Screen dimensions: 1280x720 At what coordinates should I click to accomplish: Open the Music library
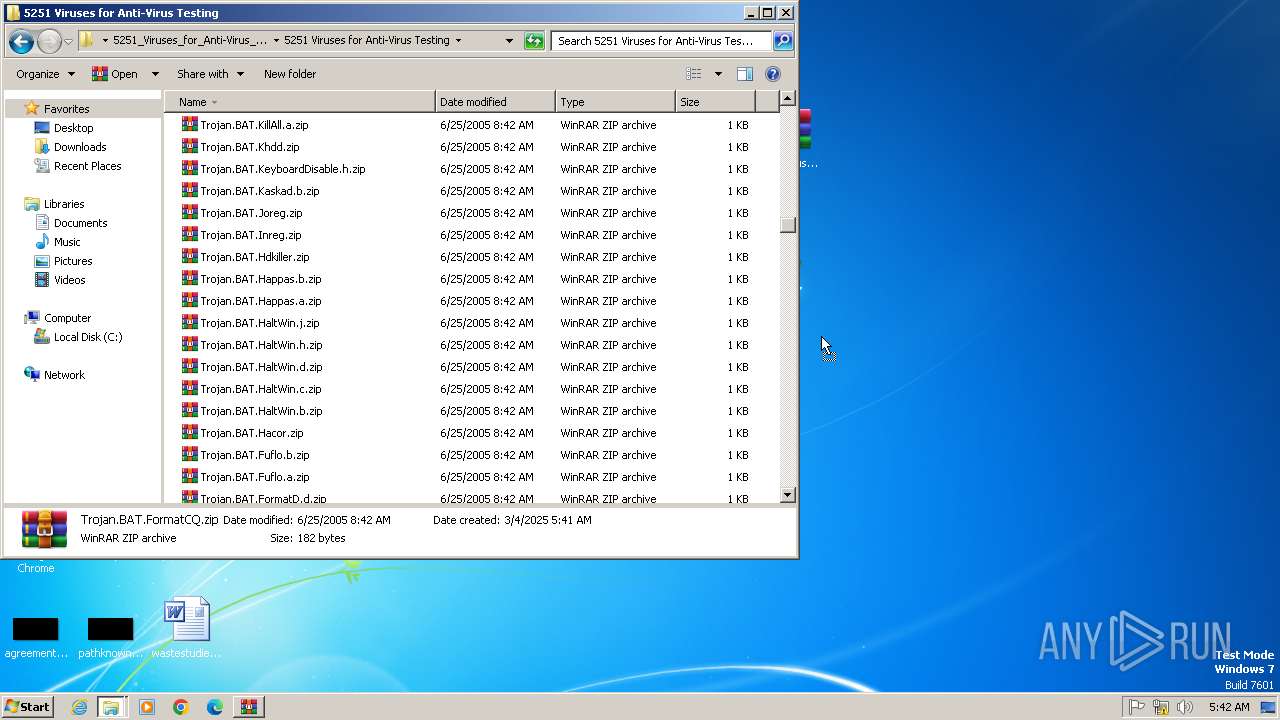click(67, 242)
